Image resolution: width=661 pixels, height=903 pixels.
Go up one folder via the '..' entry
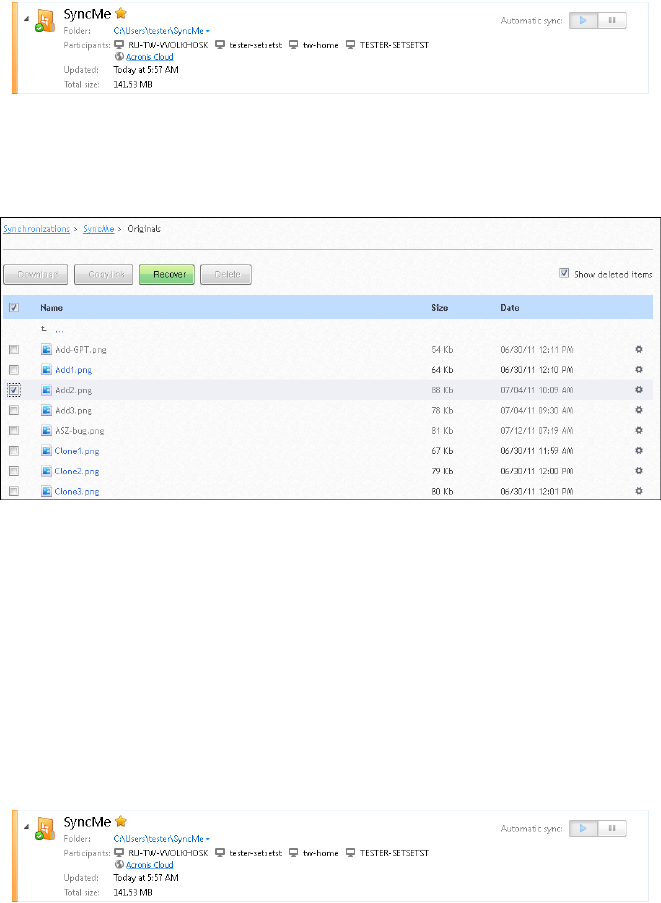(x=59, y=330)
